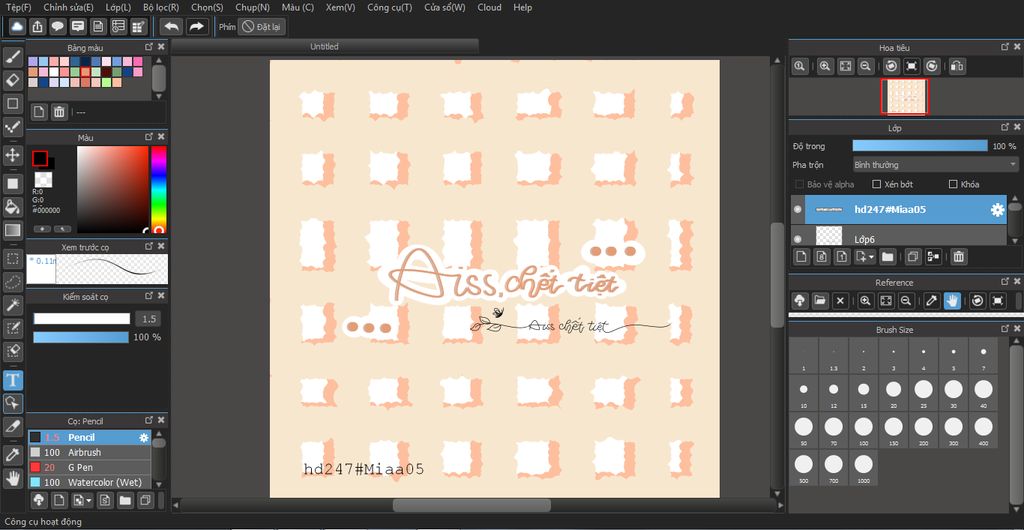
Task: Open the Cloud menu
Action: [x=489, y=7]
